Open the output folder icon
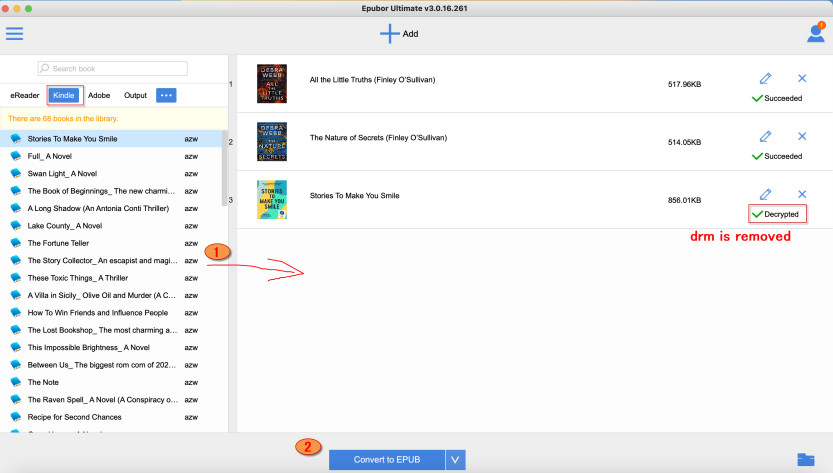The height and width of the screenshot is (473, 833). (x=806, y=459)
